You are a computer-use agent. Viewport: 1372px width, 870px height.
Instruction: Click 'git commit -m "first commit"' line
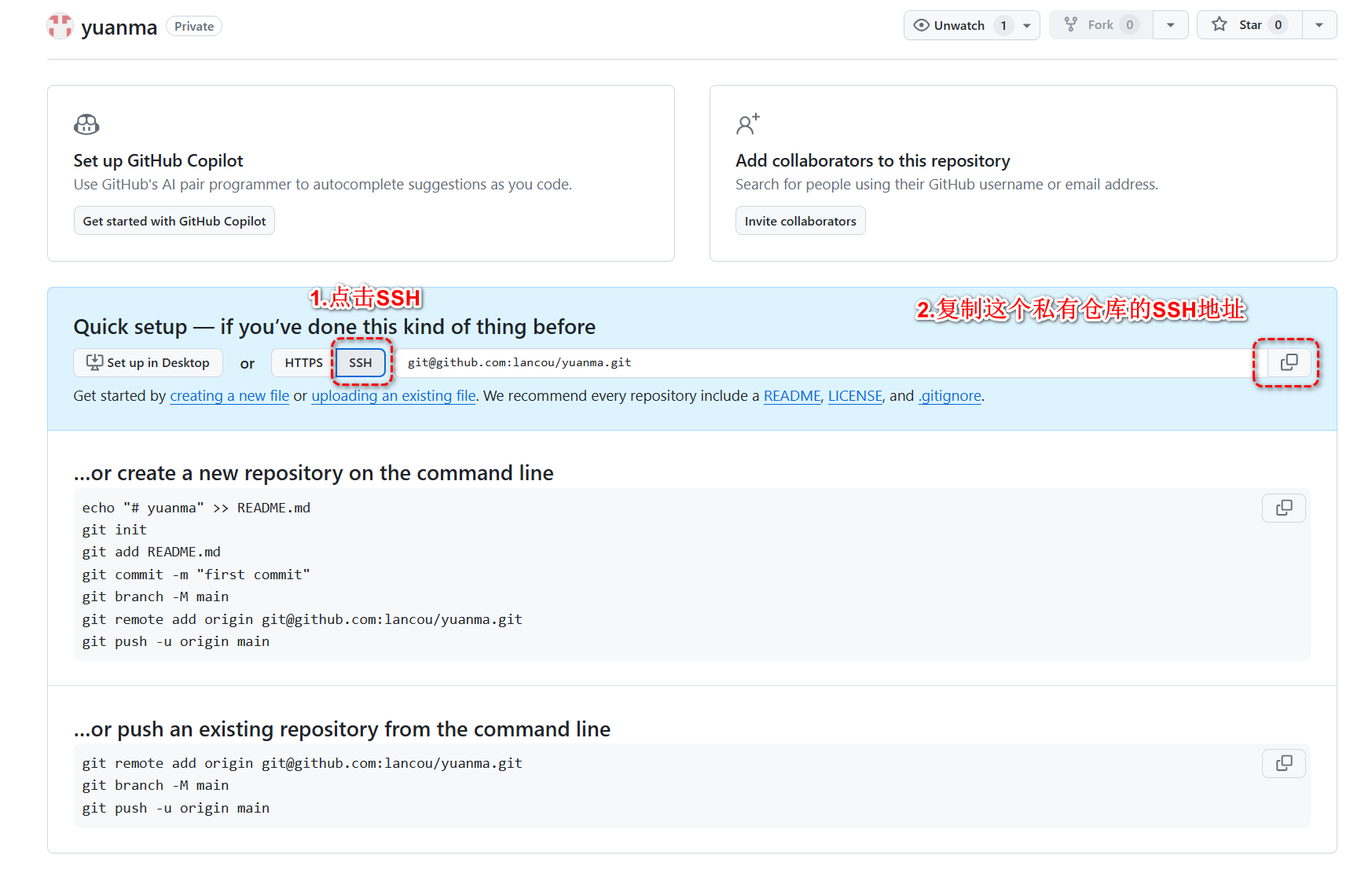pyautogui.click(x=196, y=574)
